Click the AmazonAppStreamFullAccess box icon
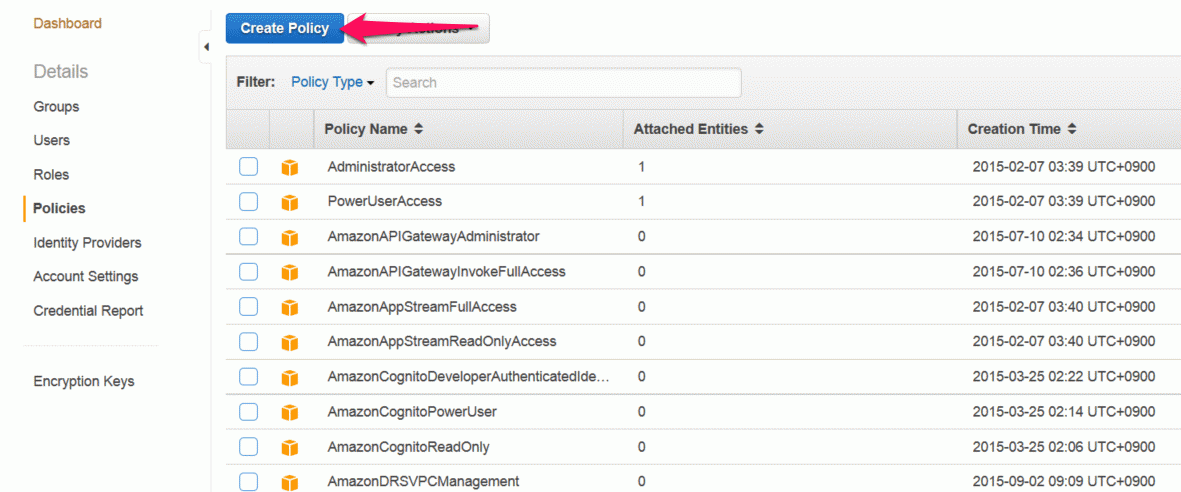 pyautogui.click(x=290, y=307)
